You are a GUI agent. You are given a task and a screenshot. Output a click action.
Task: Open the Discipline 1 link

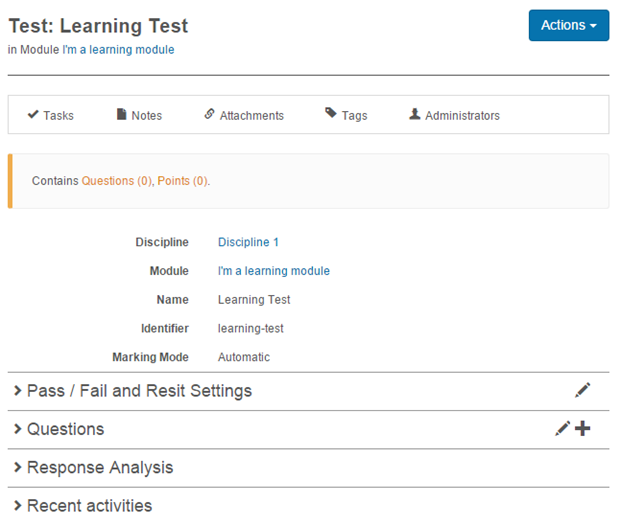tap(248, 242)
